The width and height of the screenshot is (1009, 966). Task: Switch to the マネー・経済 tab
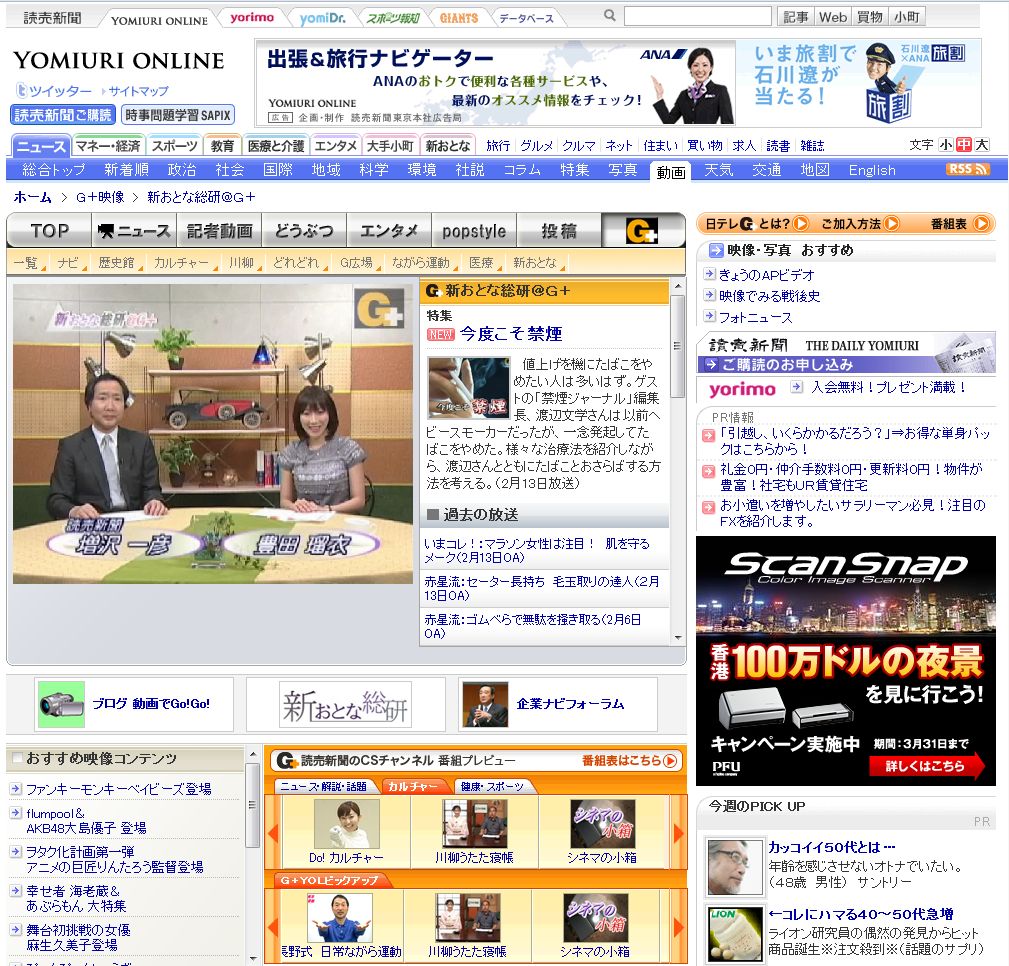tap(108, 145)
